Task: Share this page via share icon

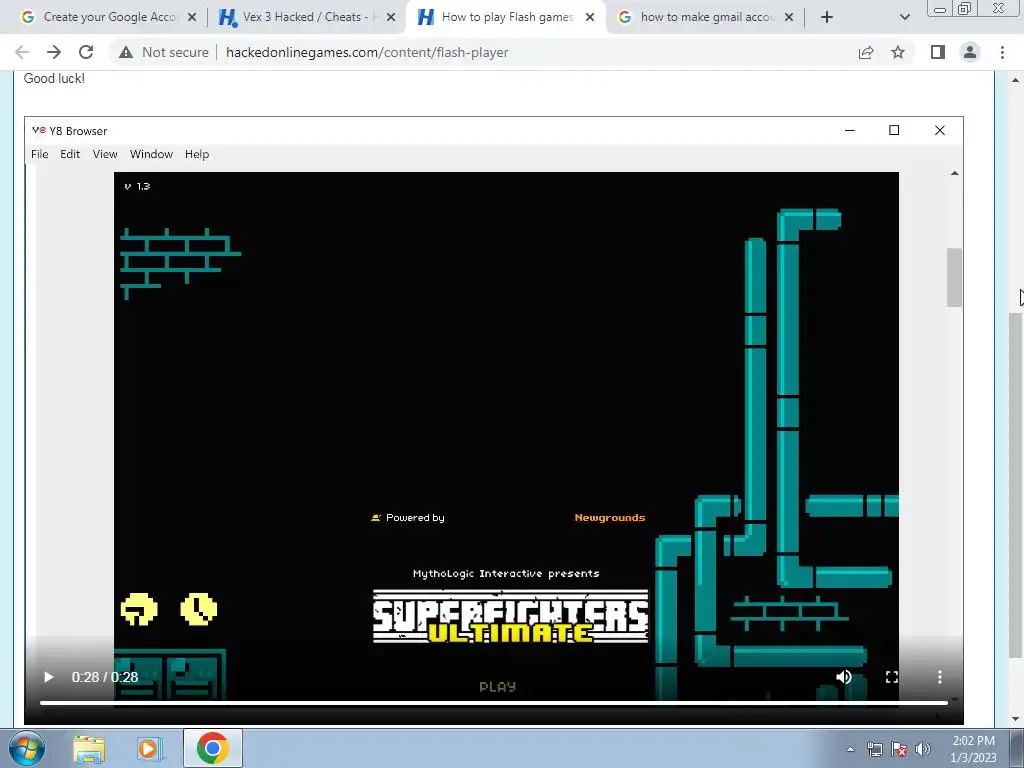Action: click(866, 52)
